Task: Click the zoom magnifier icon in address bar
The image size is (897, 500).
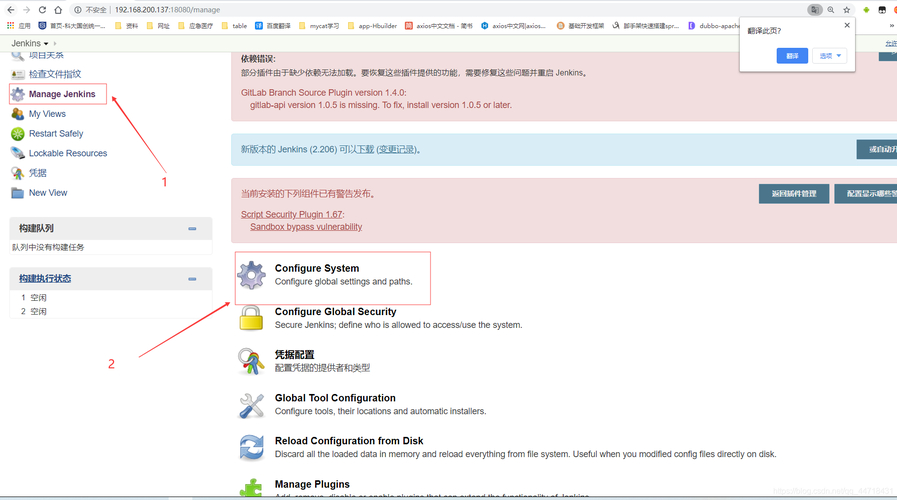Action: pyautogui.click(x=831, y=10)
